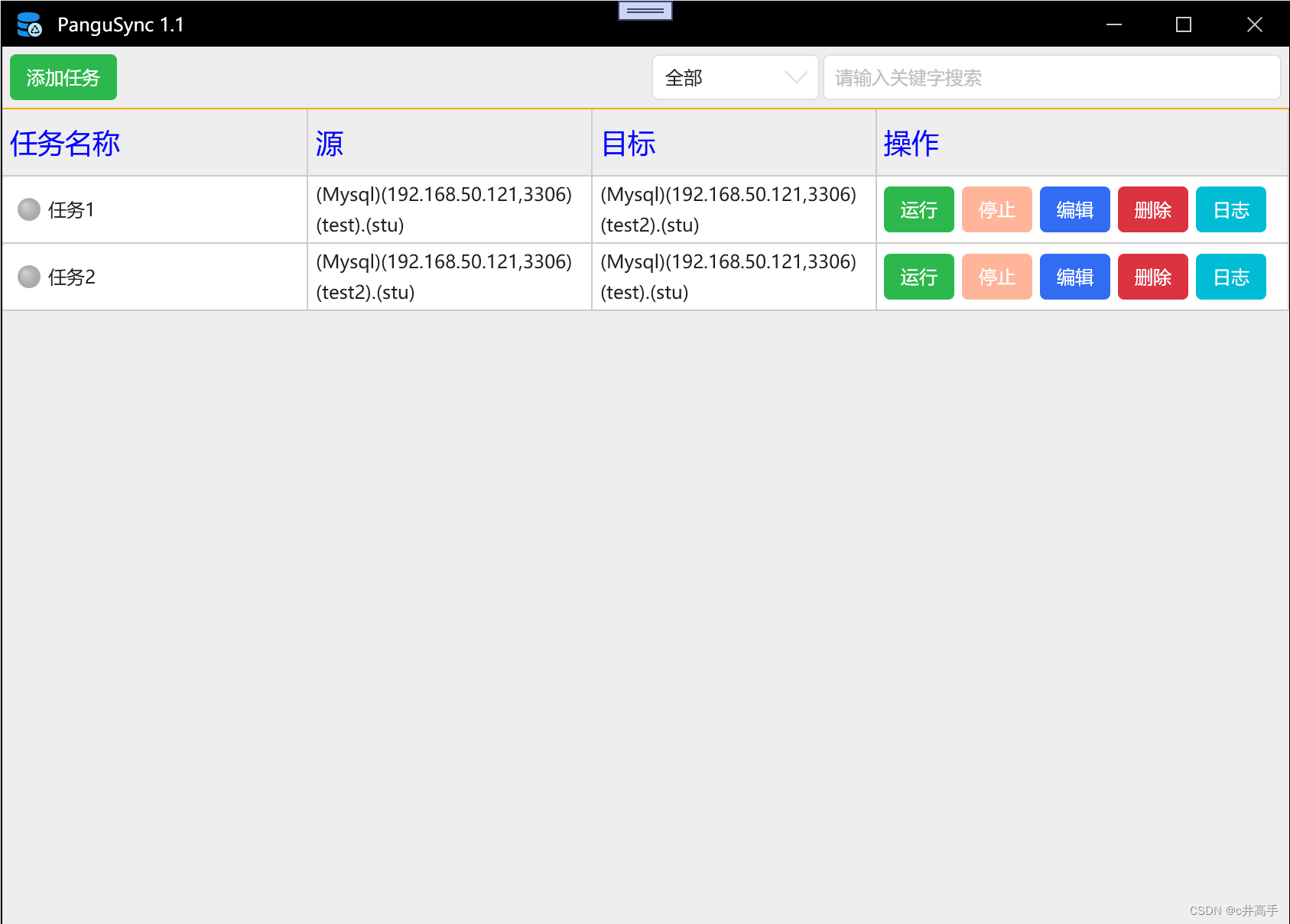Focus the keyword search input field
The width and height of the screenshot is (1290, 924).
pyautogui.click(x=1051, y=77)
